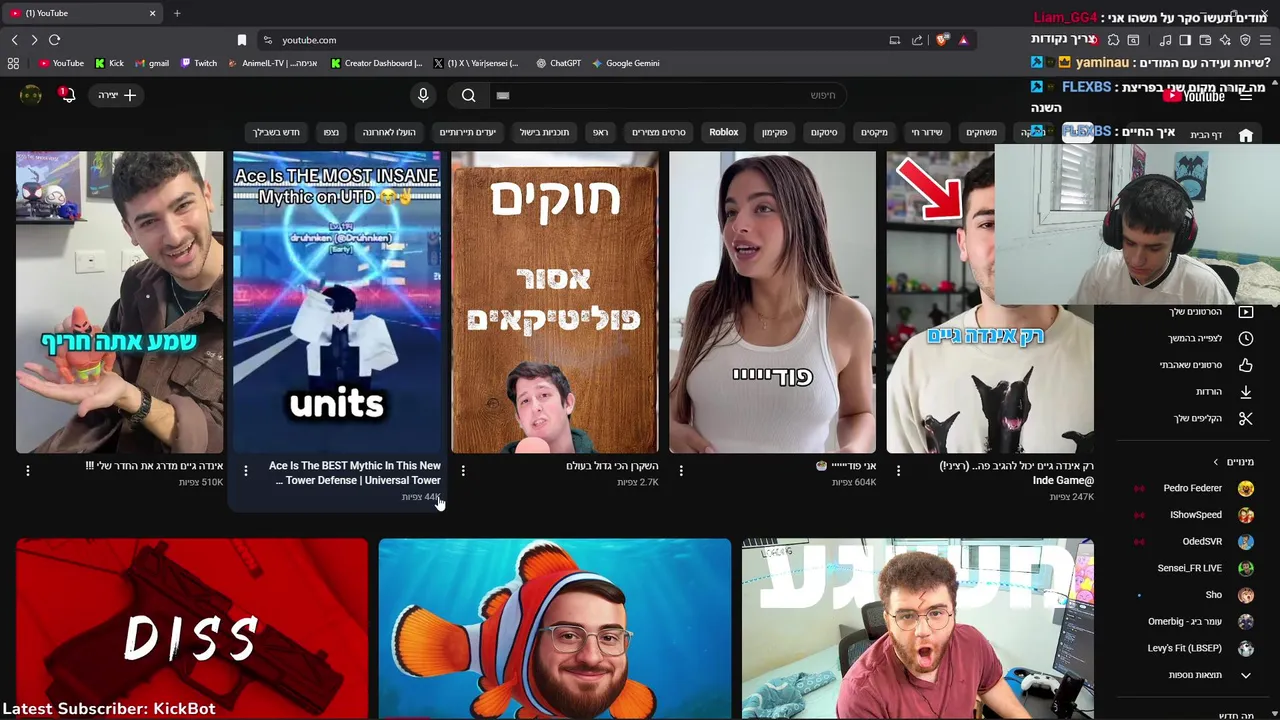Viewport: 1280px width, 720px height.
Task: Open the YouTube account avatar menu
Action: pos(31,95)
